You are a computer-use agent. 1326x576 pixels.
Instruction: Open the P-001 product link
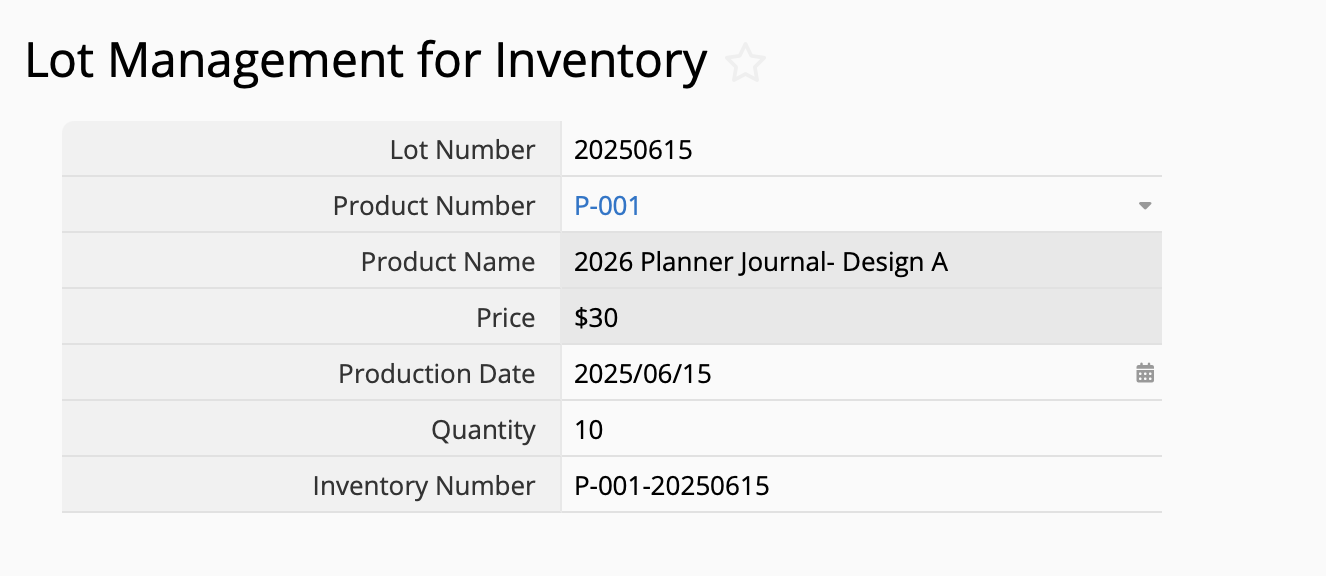(x=607, y=206)
